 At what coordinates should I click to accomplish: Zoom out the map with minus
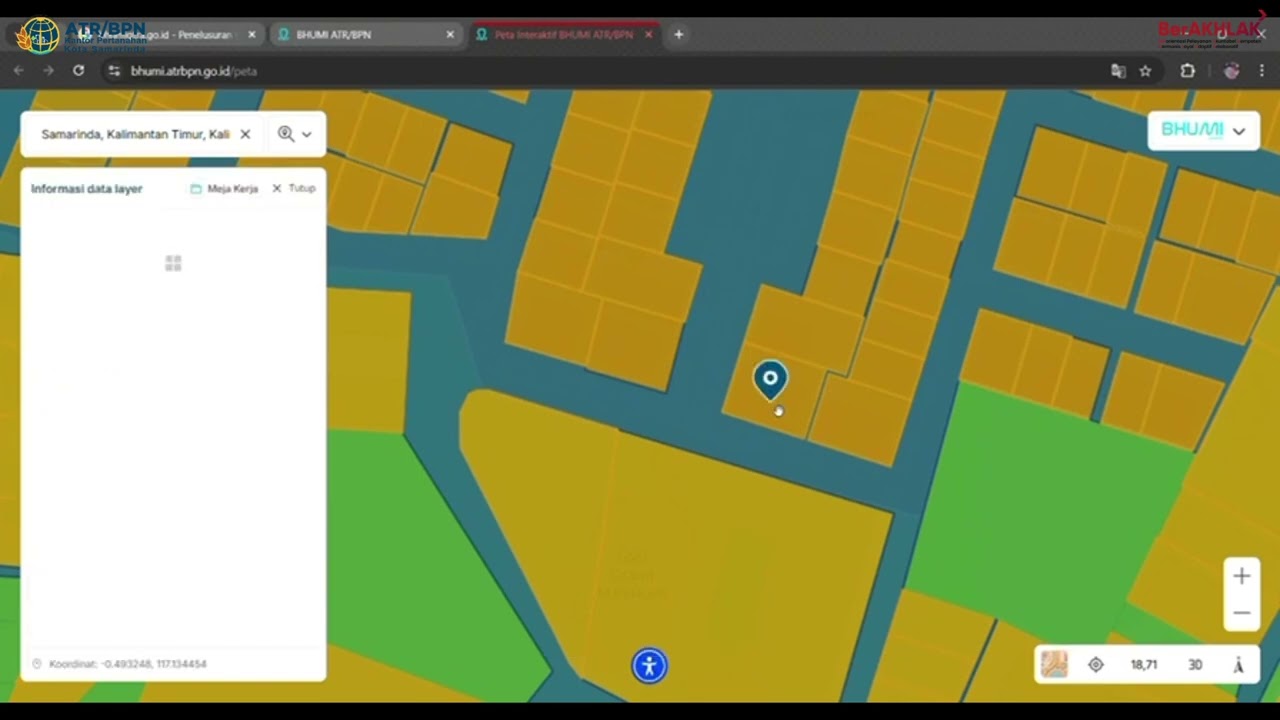1241,613
